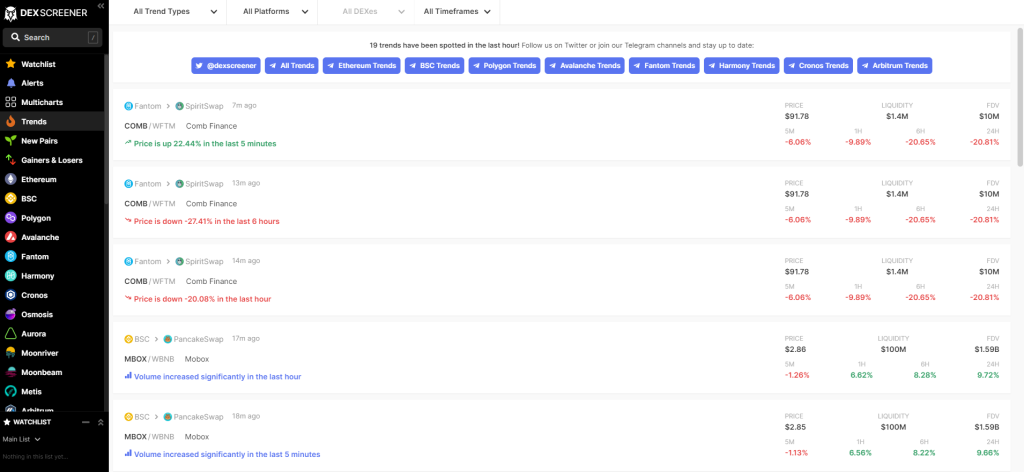This screenshot has height=472, width=1024.
Task: Open the @dexscreener Twitter button
Action: (x=226, y=65)
